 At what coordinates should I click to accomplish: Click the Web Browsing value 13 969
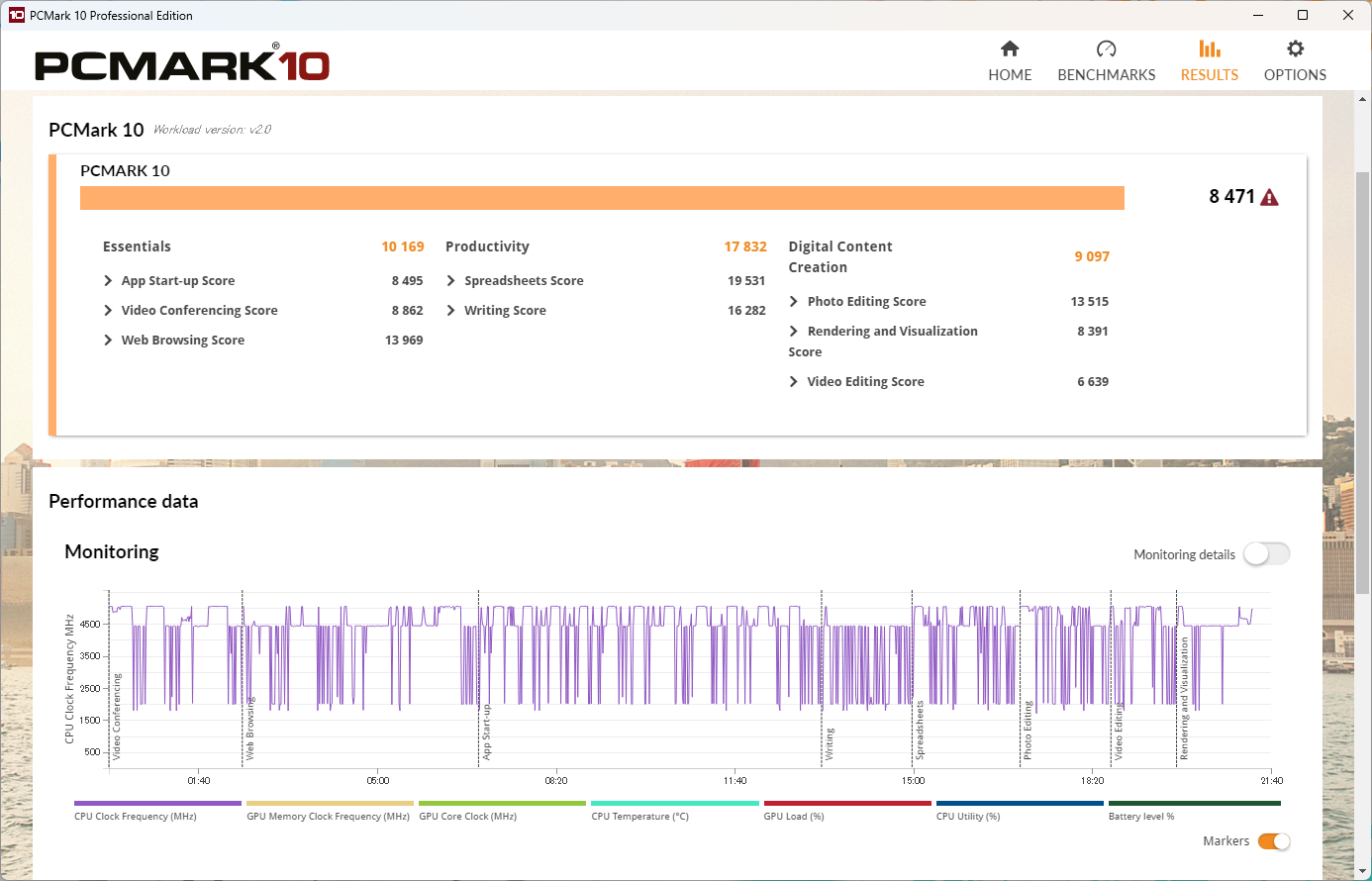point(404,341)
